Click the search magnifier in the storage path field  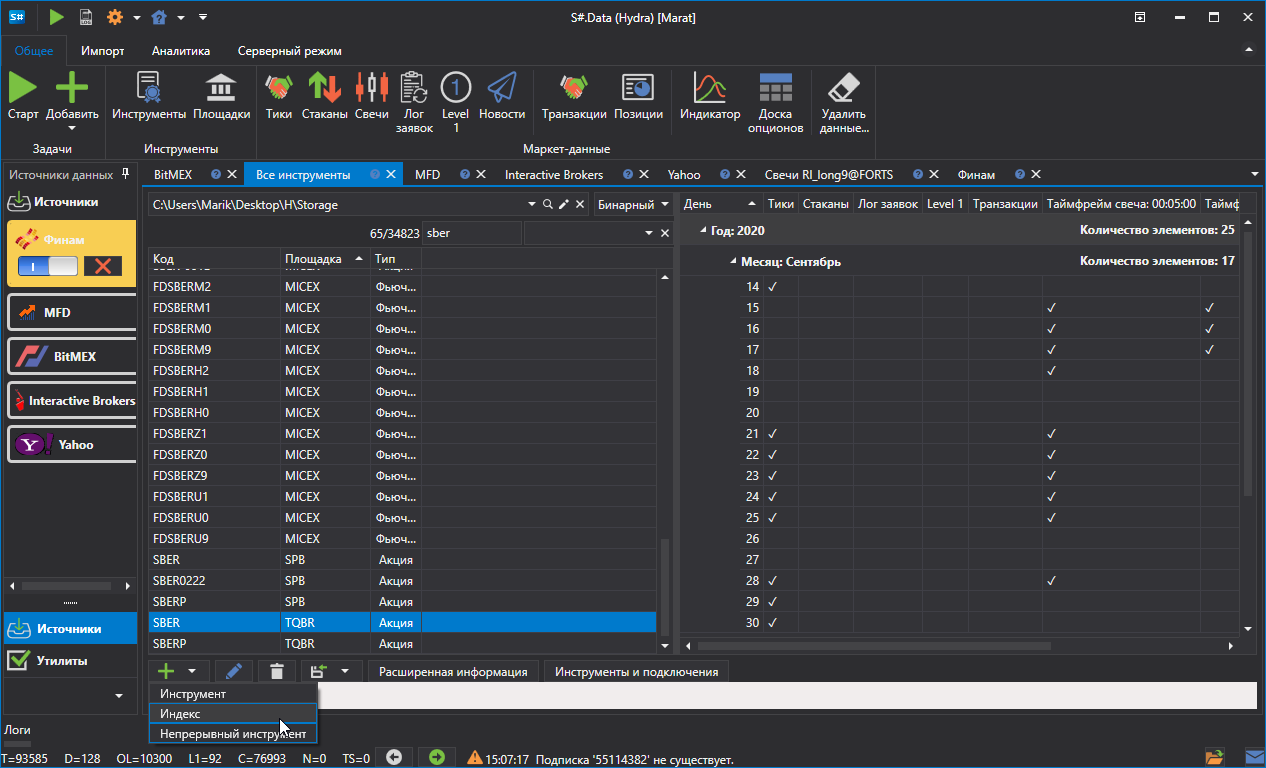pyautogui.click(x=548, y=204)
